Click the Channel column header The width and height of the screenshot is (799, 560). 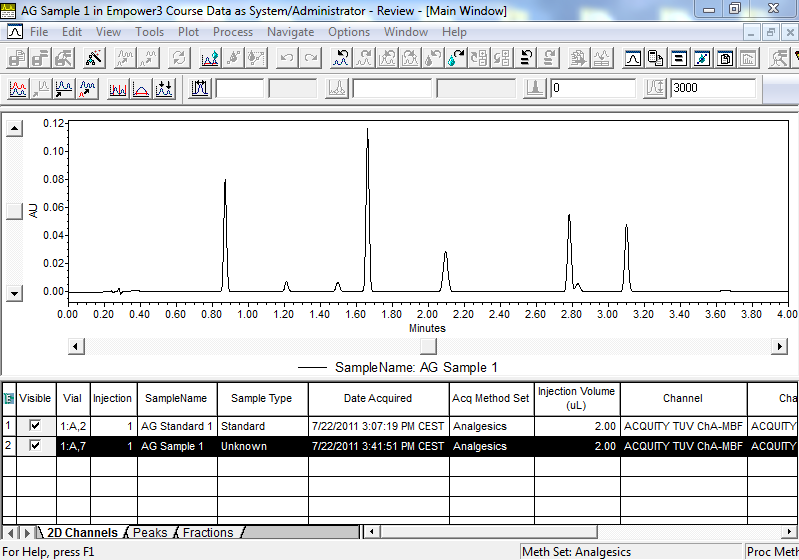click(683, 398)
